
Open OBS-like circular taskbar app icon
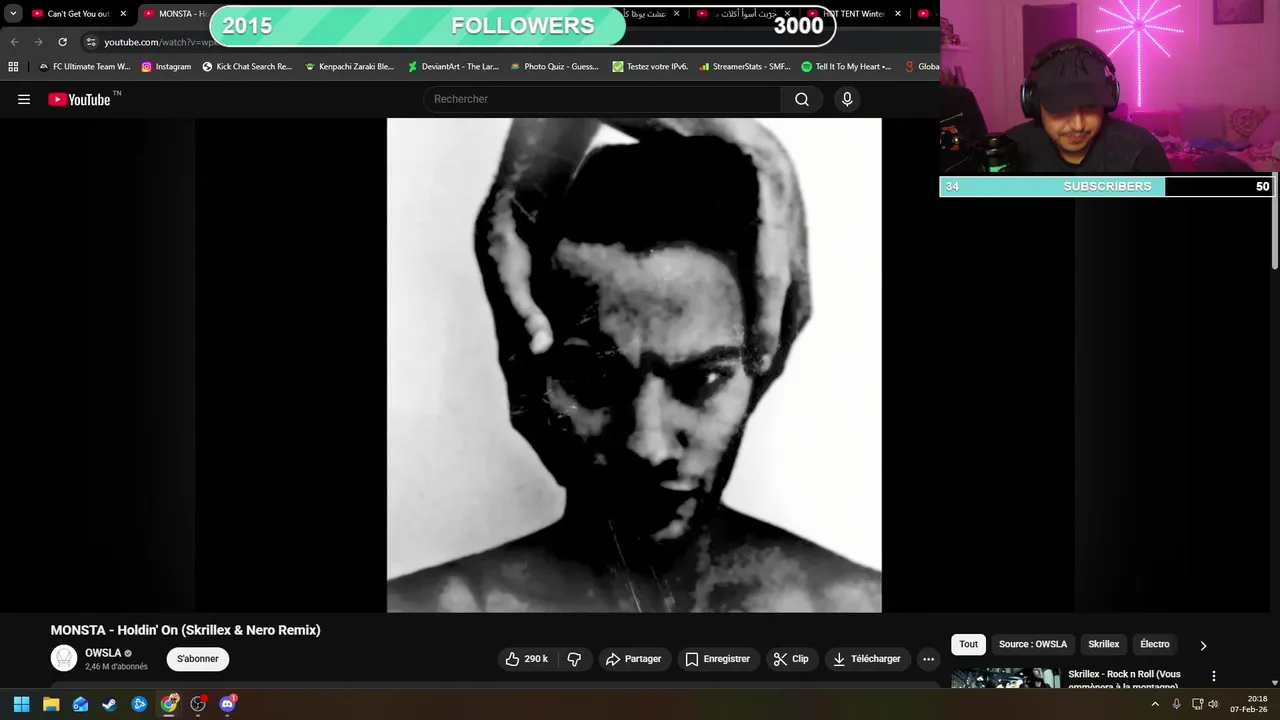tap(198, 704)
